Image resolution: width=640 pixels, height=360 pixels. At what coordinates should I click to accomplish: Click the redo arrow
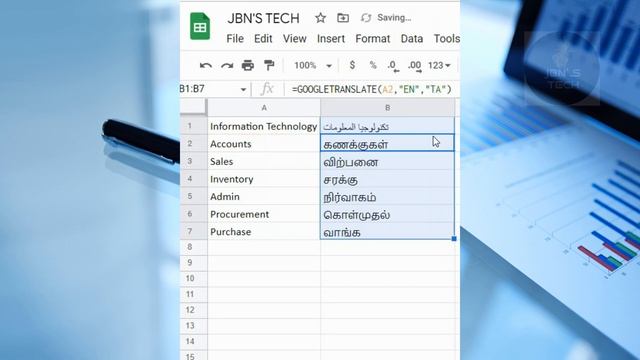click(x=227, y=65)
